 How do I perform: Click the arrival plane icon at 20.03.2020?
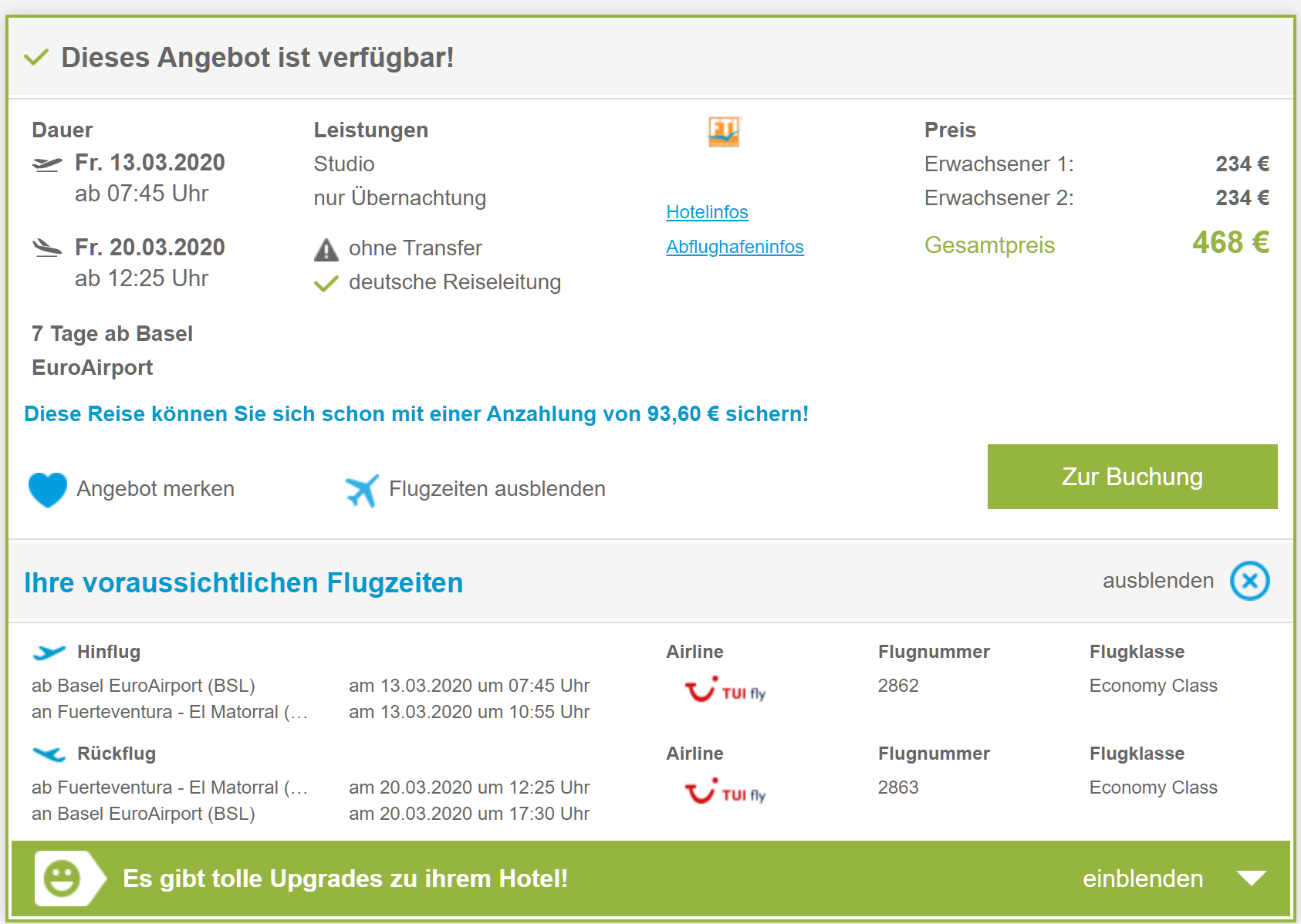tap(47, 248)
